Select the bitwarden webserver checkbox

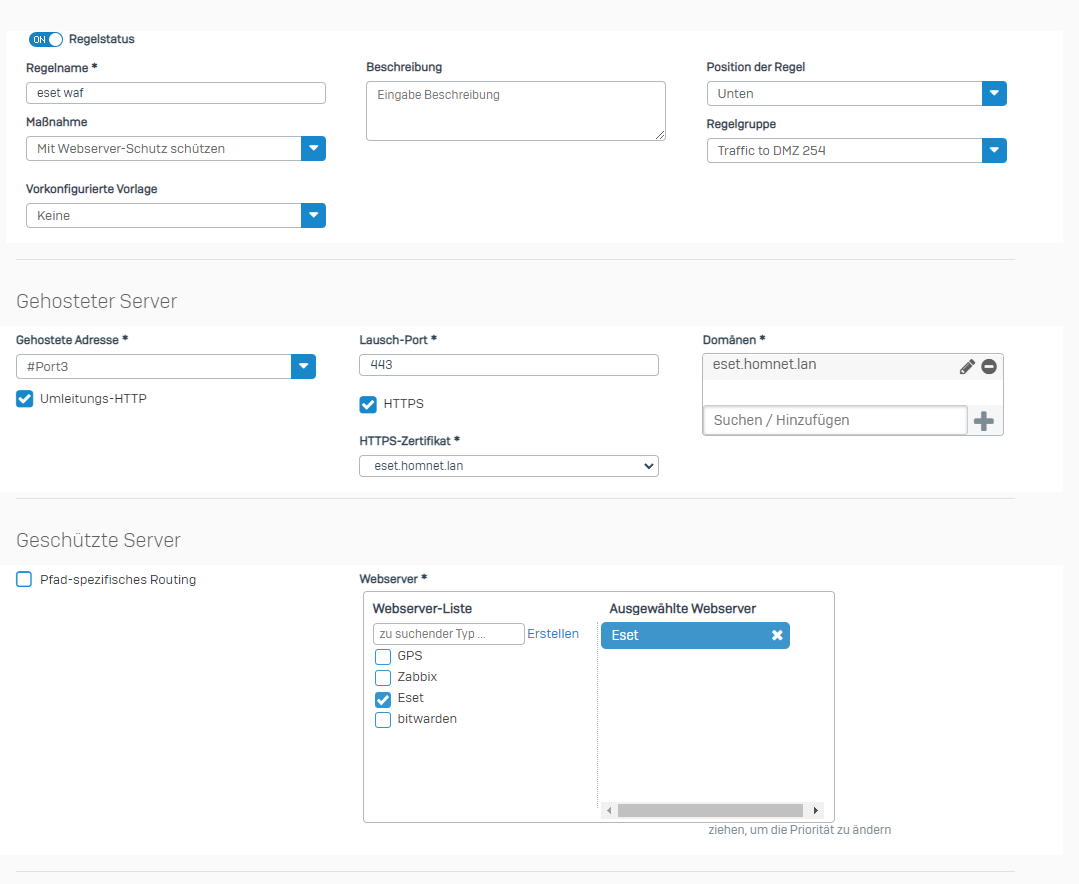(x=383, y=720)
